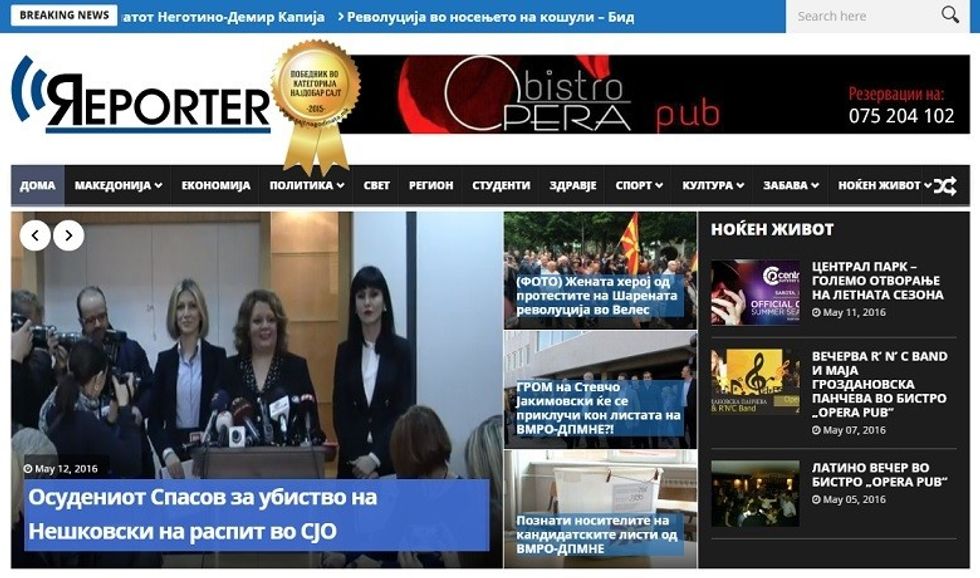The width and height of the screenshot is (980, 578).
Task: Go to previous slide arrow
Action: (35, 236)
